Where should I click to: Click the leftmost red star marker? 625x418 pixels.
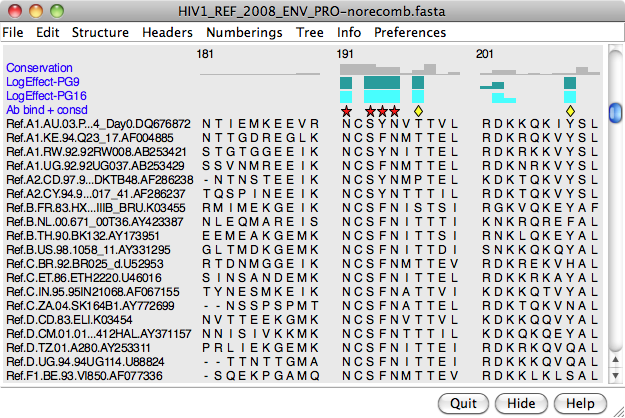tap(346, 110)
